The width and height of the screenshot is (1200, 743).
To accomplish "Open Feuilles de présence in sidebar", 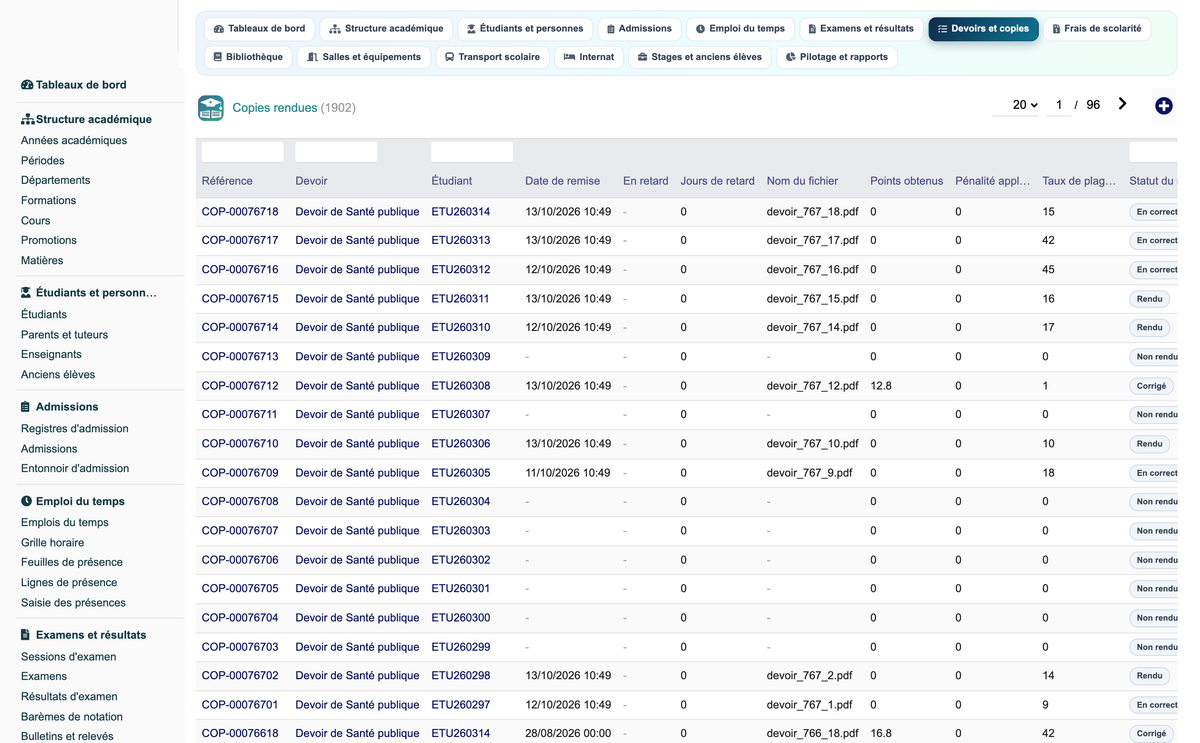I will click(x=72, y=563).
